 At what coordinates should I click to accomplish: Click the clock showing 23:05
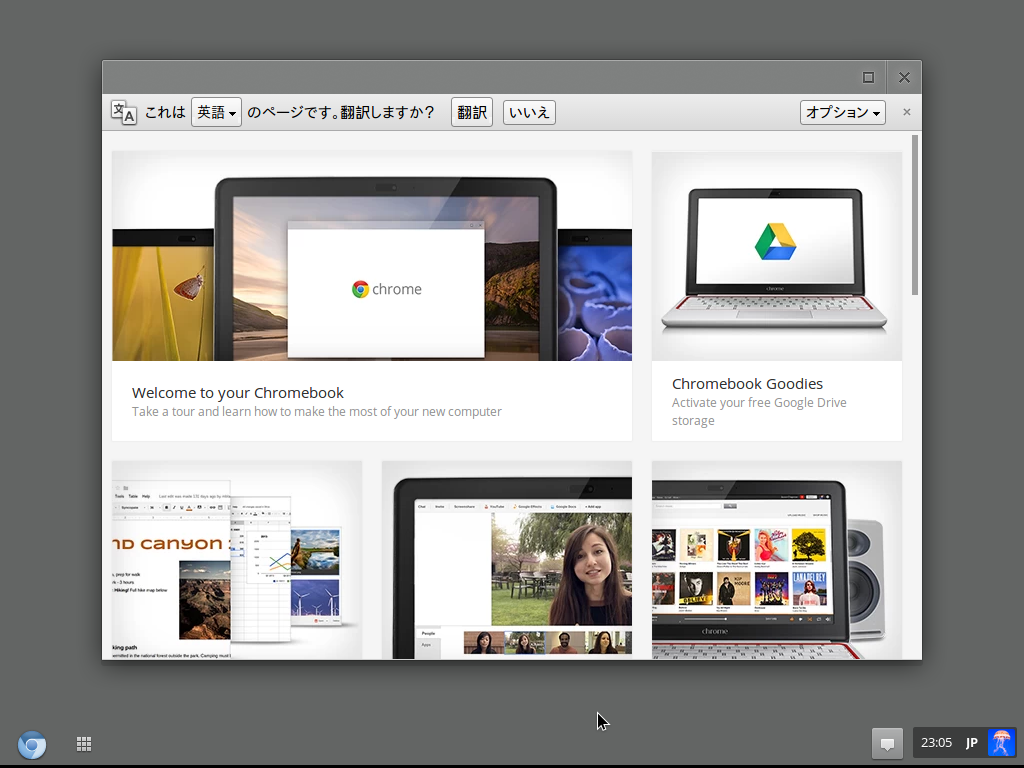(x=936, y=743)
